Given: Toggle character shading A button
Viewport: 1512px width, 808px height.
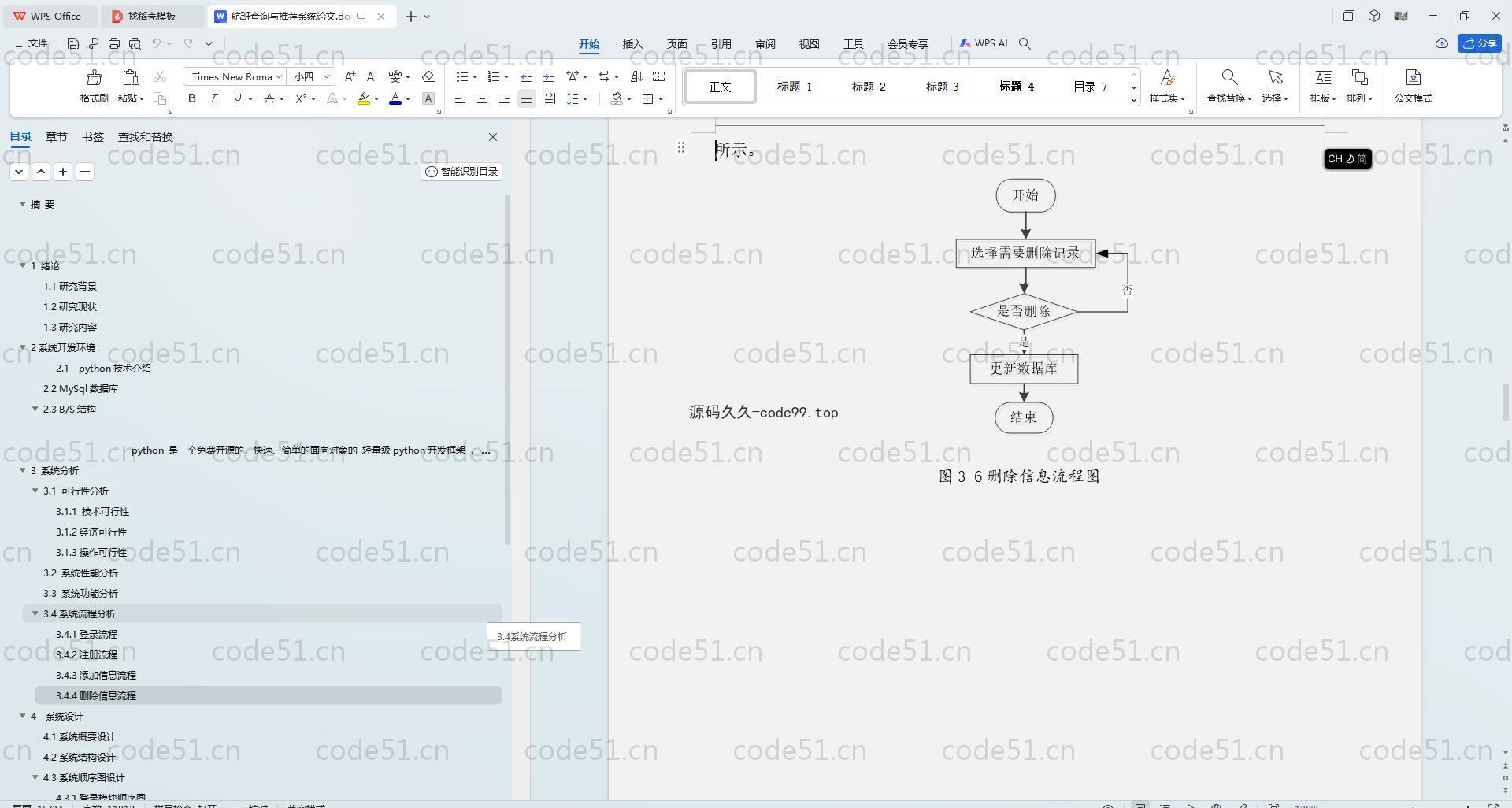Looking at the screenshot, I should coord(428,98).
